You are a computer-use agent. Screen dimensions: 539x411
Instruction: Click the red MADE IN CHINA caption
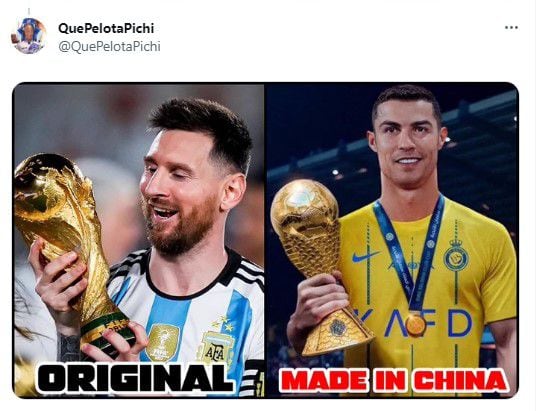tap(393, 380)
